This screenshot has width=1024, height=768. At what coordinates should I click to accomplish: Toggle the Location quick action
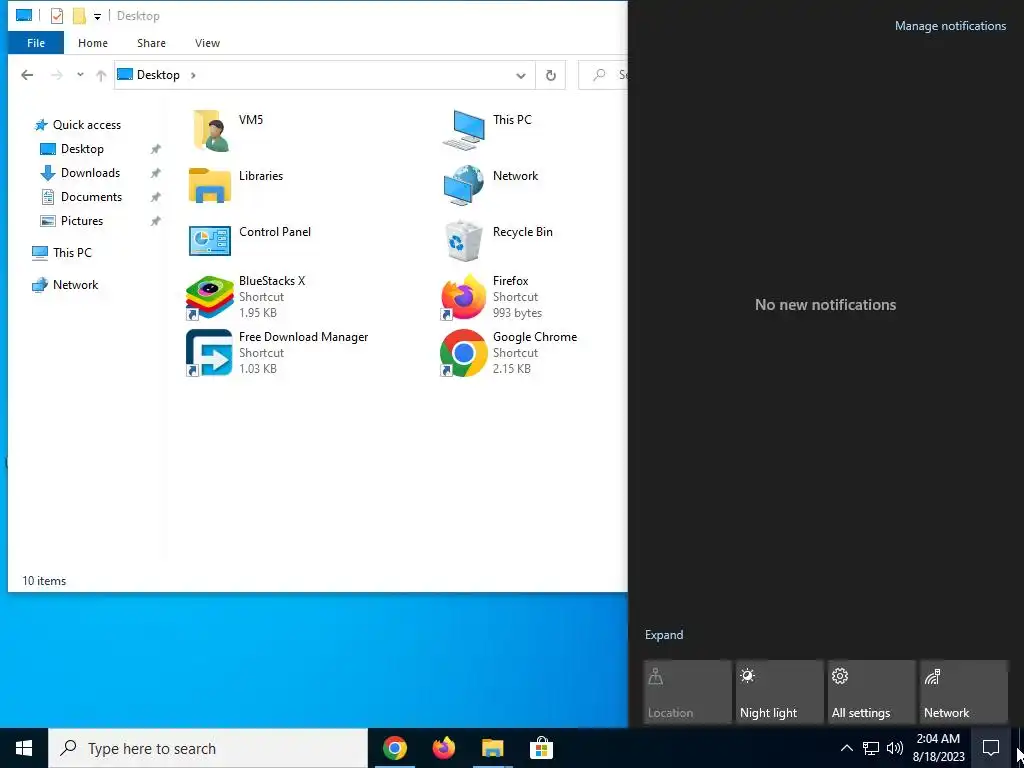[x=688, y=692]
